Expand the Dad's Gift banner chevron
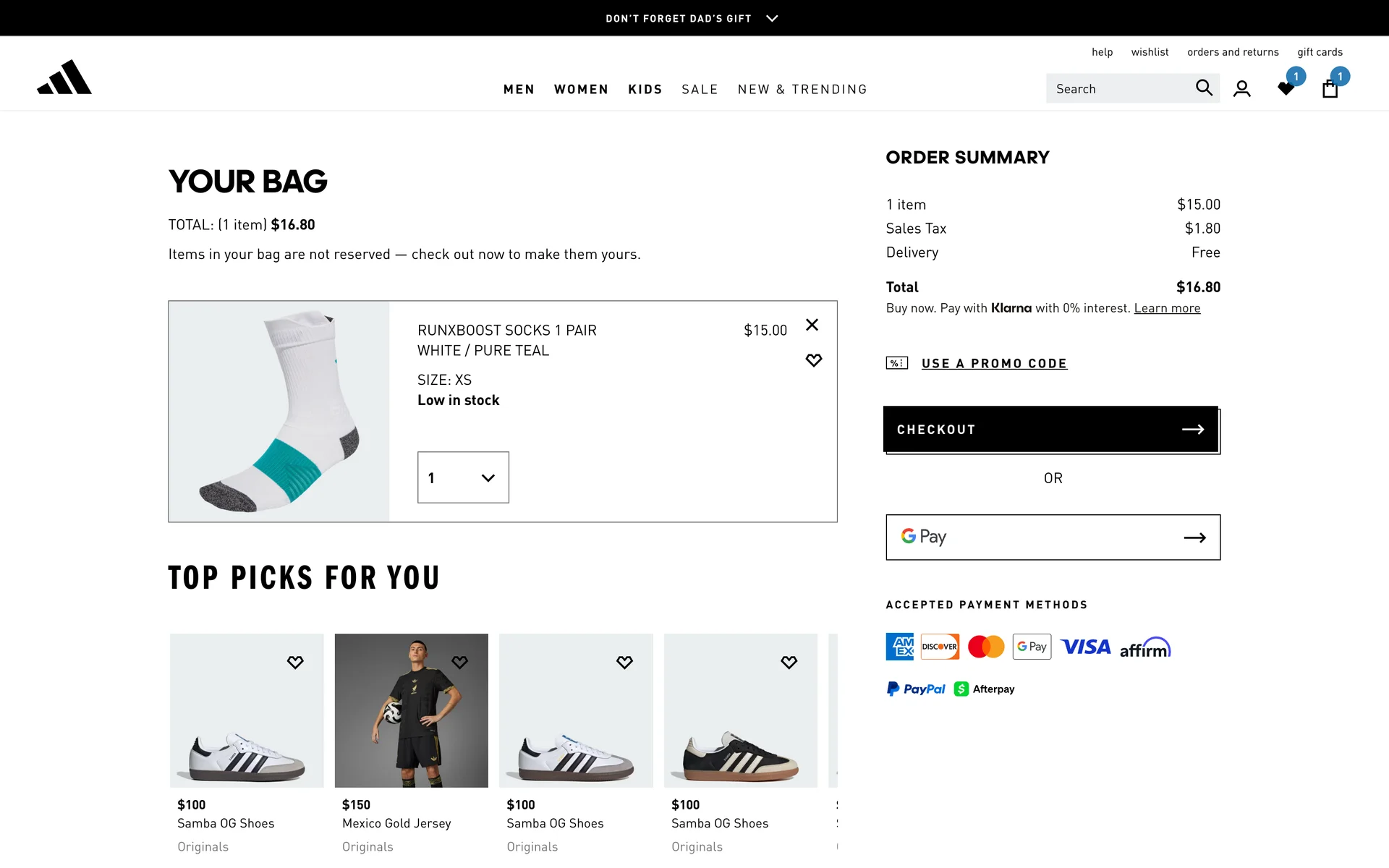The width and height of the screenshot is (1389, 868). click(772, 18)
